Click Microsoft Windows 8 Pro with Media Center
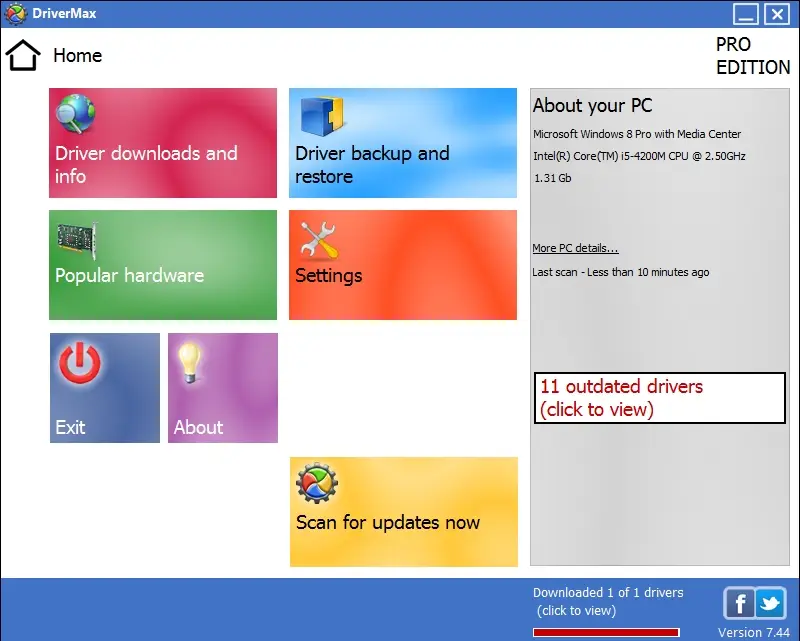 click(637, 134)
